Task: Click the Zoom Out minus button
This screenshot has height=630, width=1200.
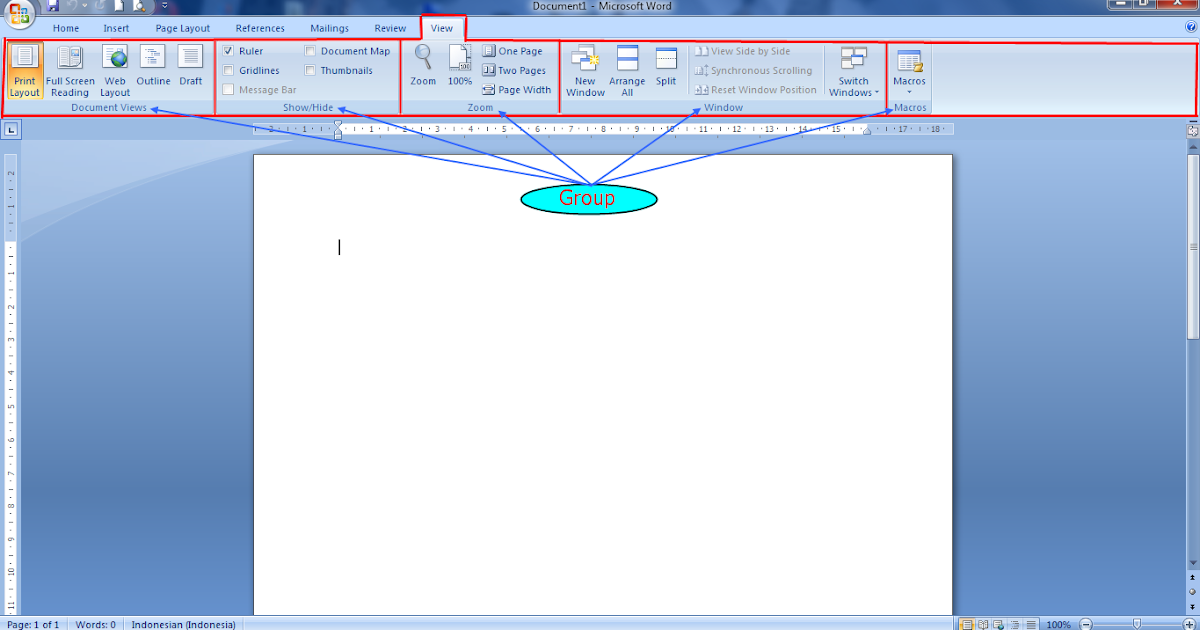Action: 1086,624
